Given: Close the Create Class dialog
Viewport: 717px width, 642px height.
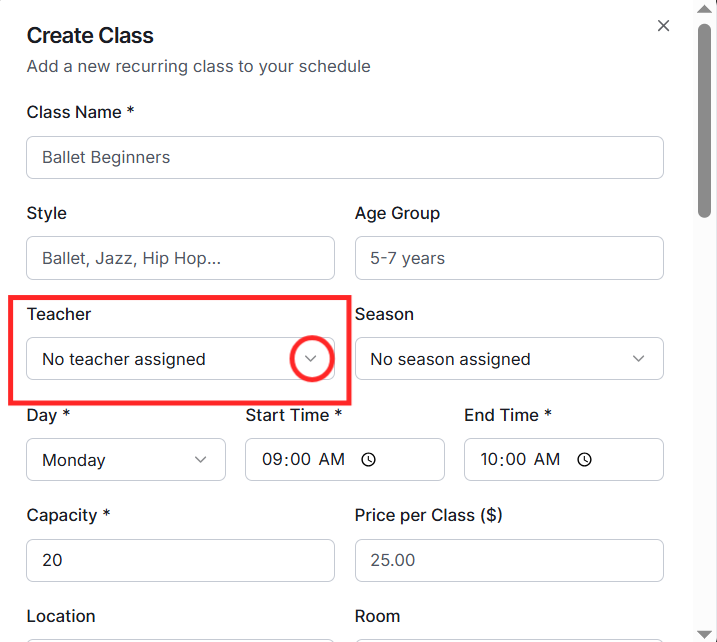Looking at the screenshot, I should 663,26.
